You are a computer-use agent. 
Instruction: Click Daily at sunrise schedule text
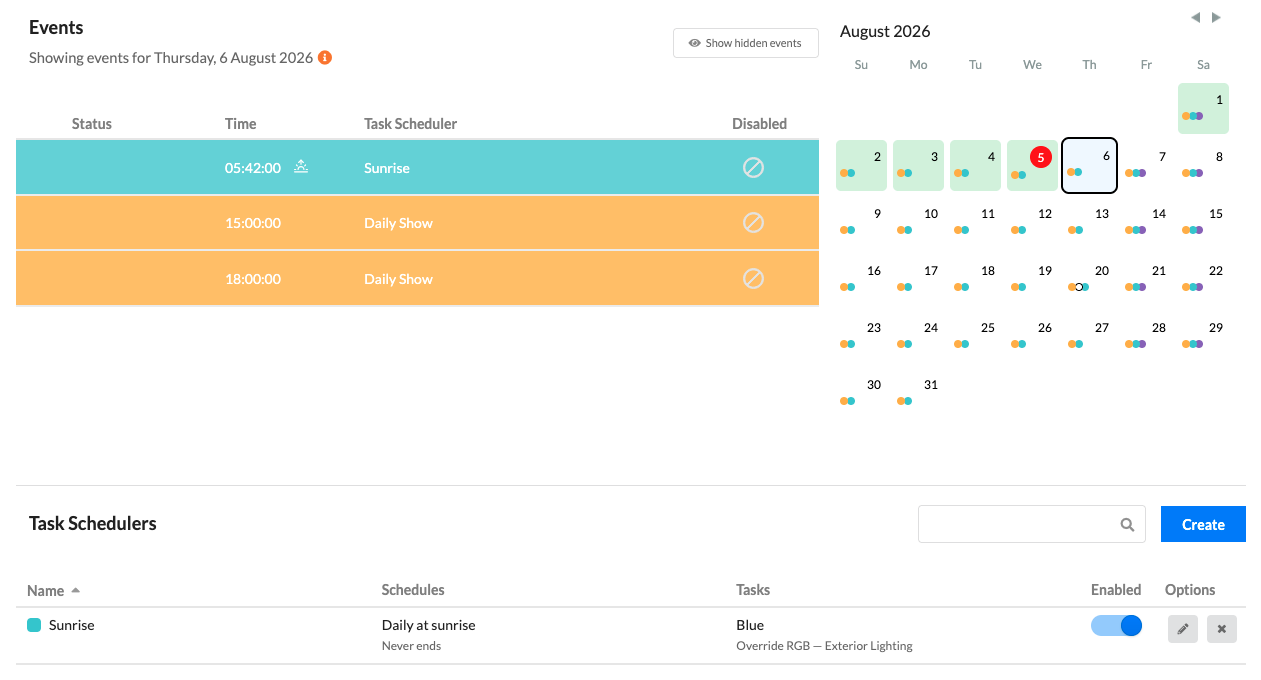point(429,625)
